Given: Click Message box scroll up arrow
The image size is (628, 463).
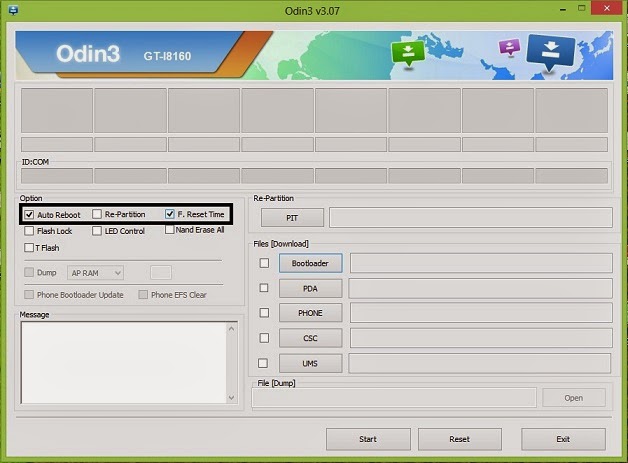Looking at the screenshot, I should click(231, 328).
